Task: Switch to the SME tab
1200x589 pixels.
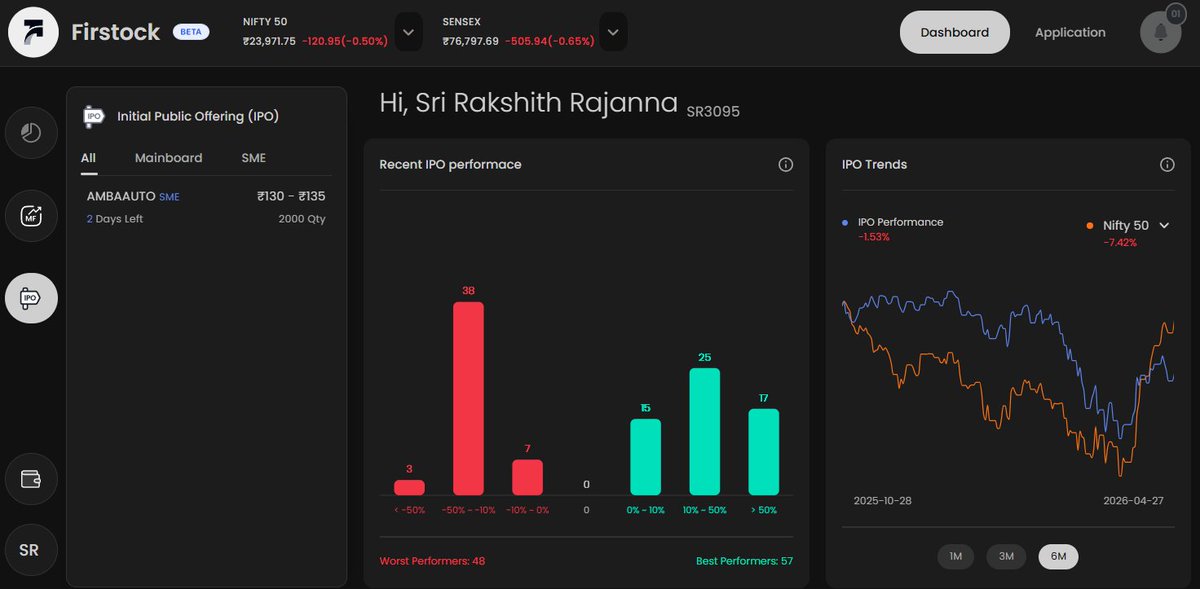Action: click(253, 158)
